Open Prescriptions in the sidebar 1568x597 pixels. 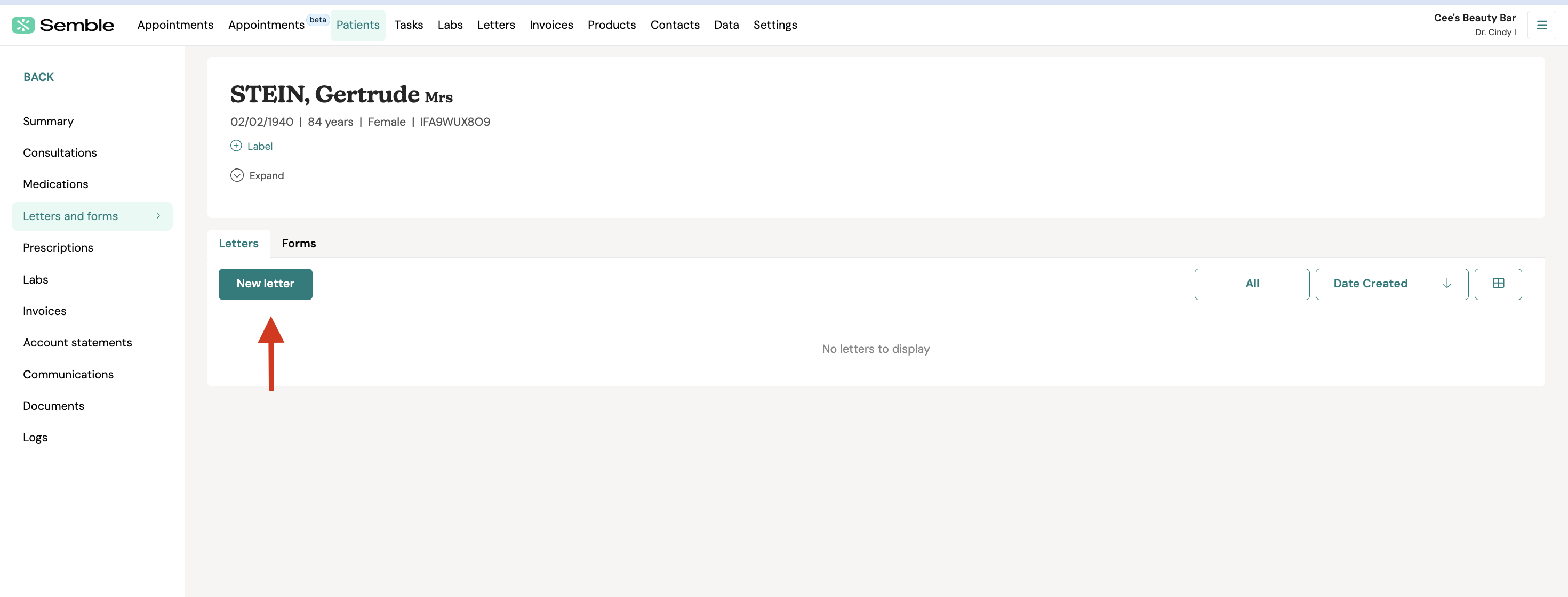point(58,248)
